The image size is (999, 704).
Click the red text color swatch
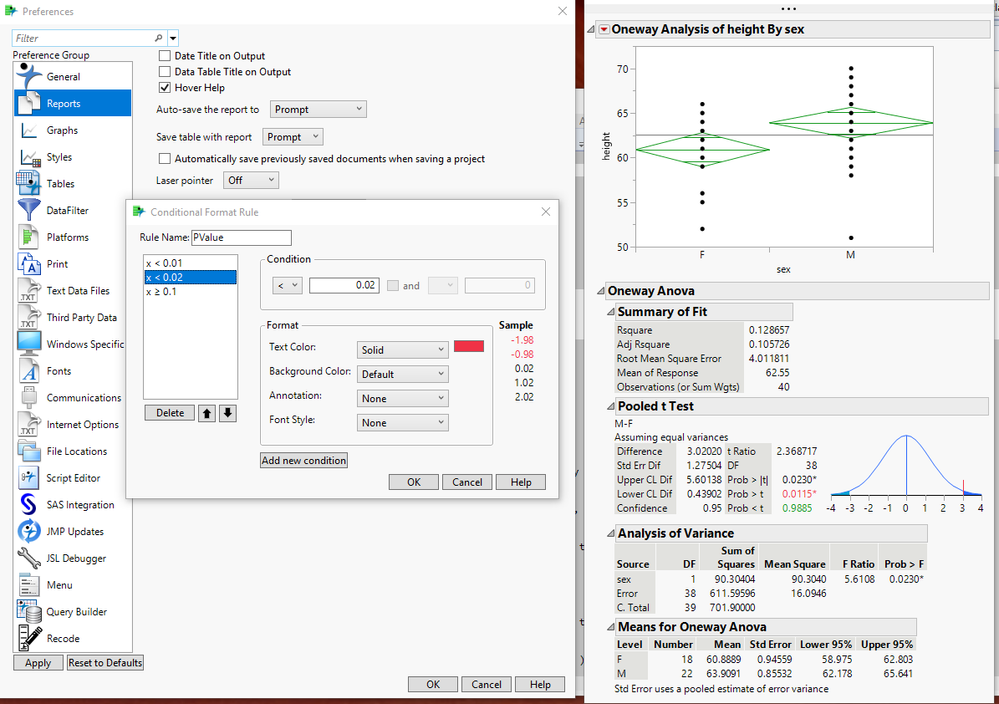[x=469, y=347]
